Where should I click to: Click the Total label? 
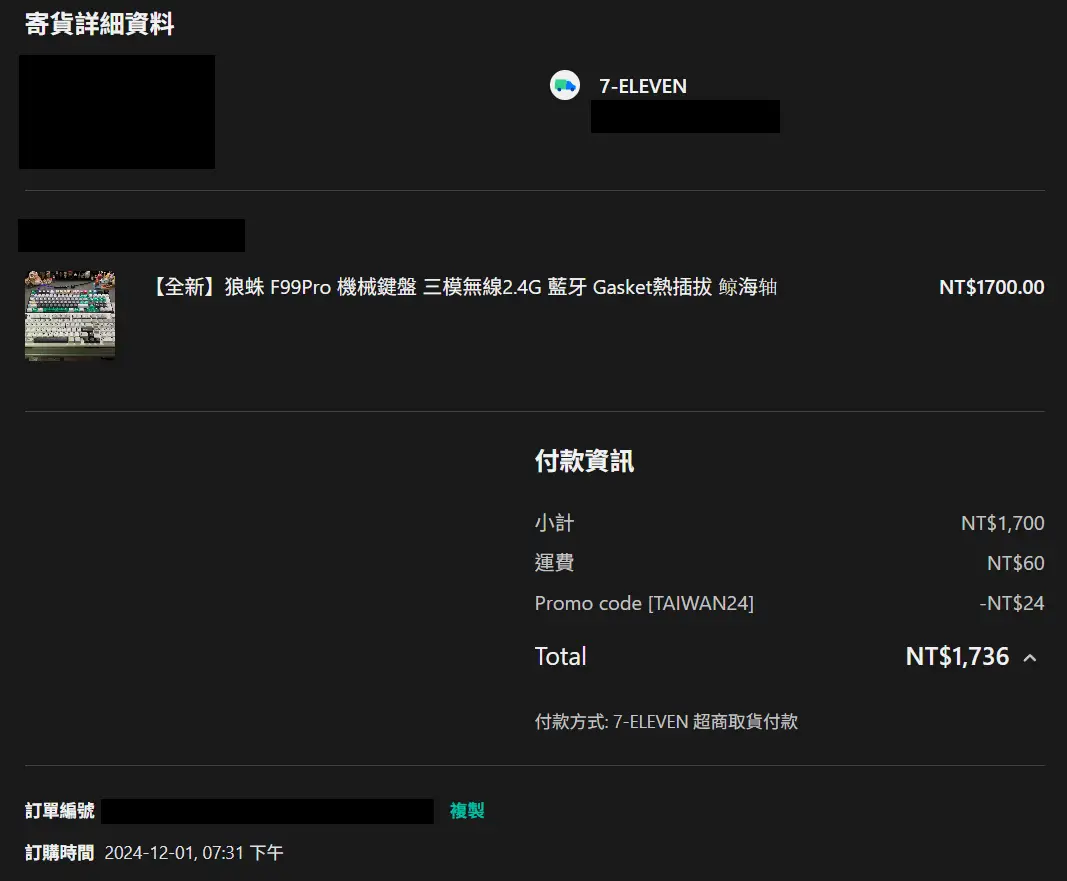coord(560,657)
